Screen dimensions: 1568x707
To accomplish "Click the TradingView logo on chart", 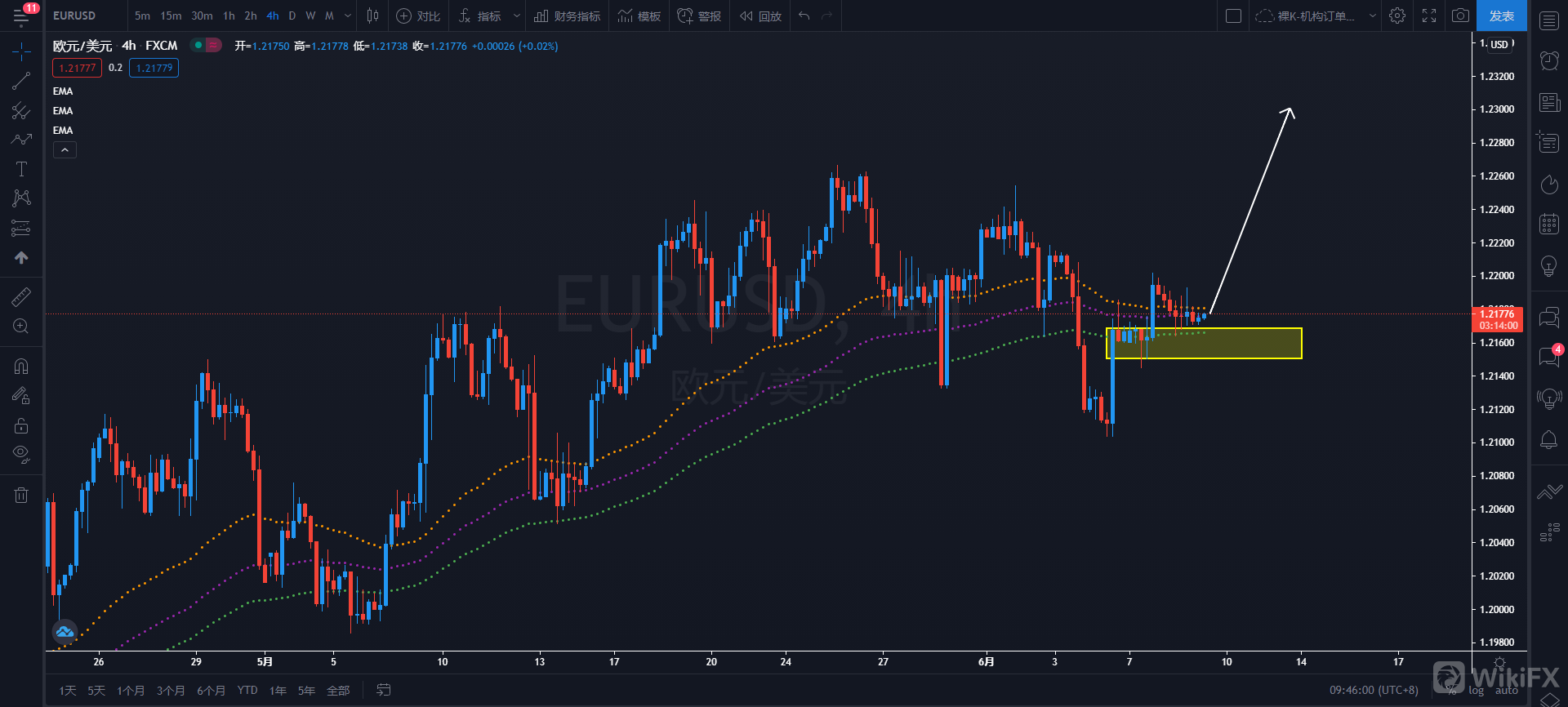I will [65, 631].
